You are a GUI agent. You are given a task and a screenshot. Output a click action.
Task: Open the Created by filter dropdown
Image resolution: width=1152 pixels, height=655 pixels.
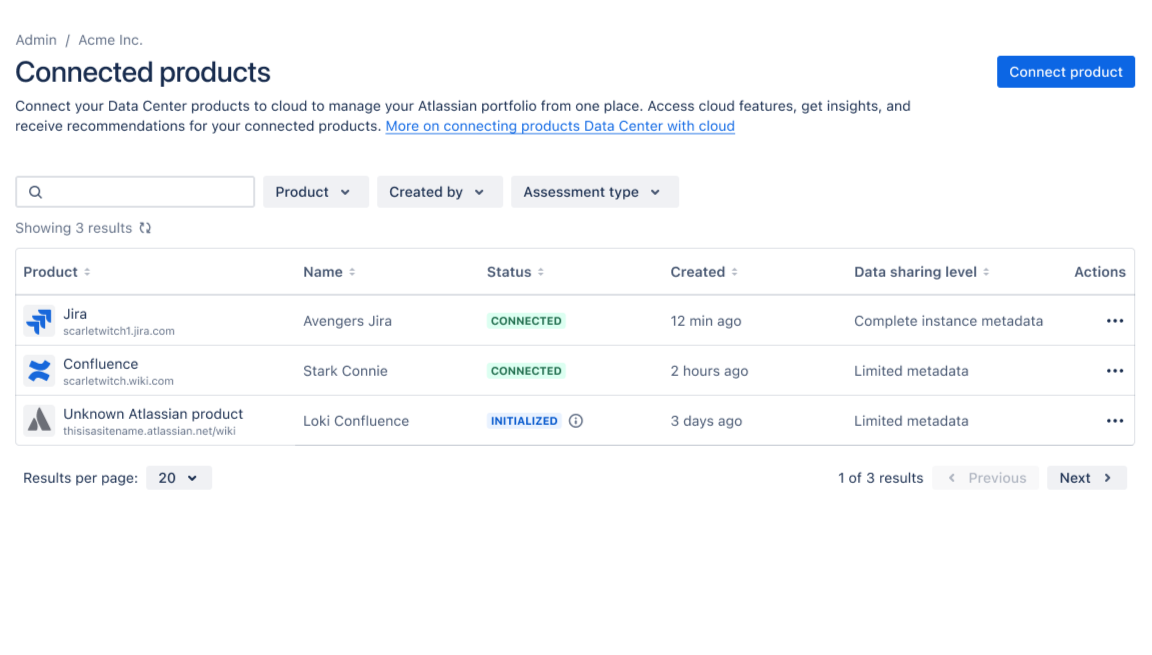click(x=437, y=192)
